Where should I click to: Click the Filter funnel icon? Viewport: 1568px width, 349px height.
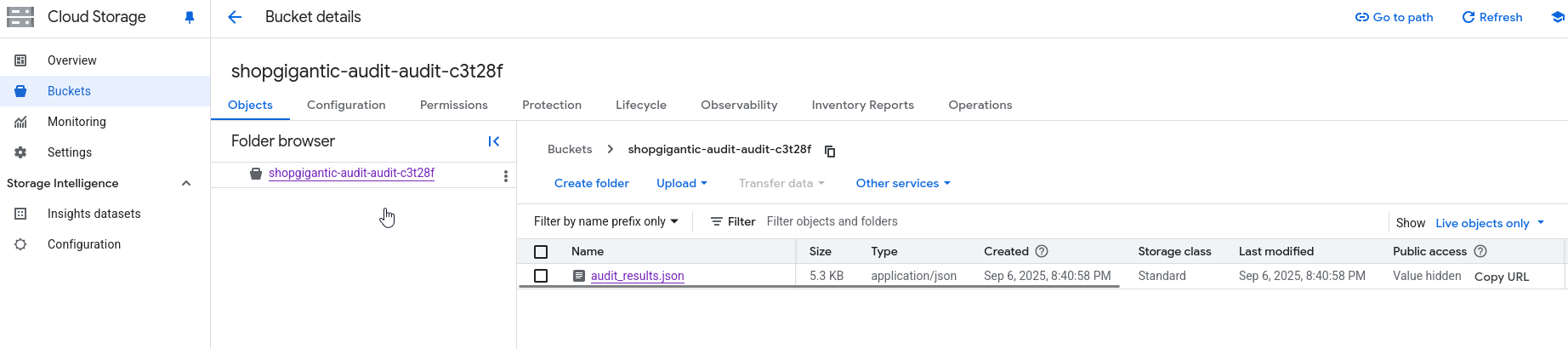coord(717,221)
